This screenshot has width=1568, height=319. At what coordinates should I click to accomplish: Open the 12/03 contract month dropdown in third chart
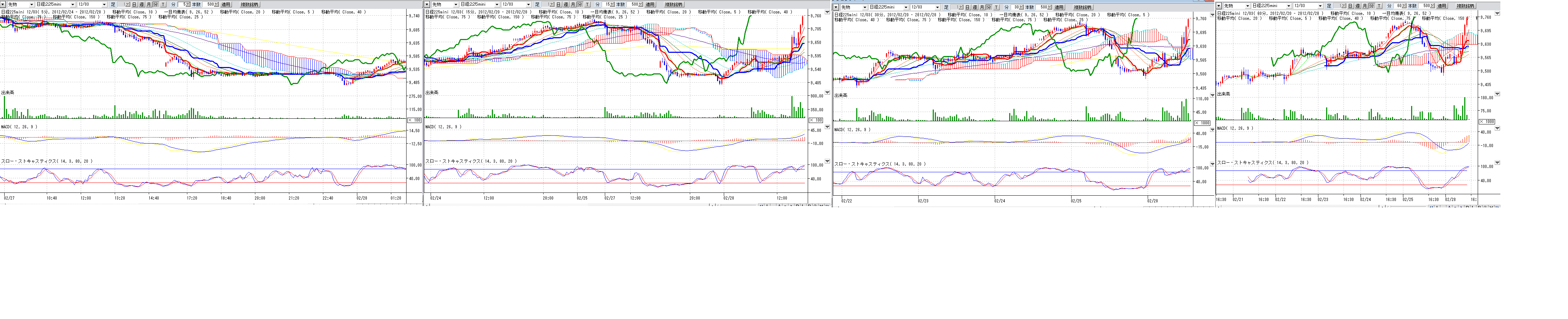click(x=937, y=7)
